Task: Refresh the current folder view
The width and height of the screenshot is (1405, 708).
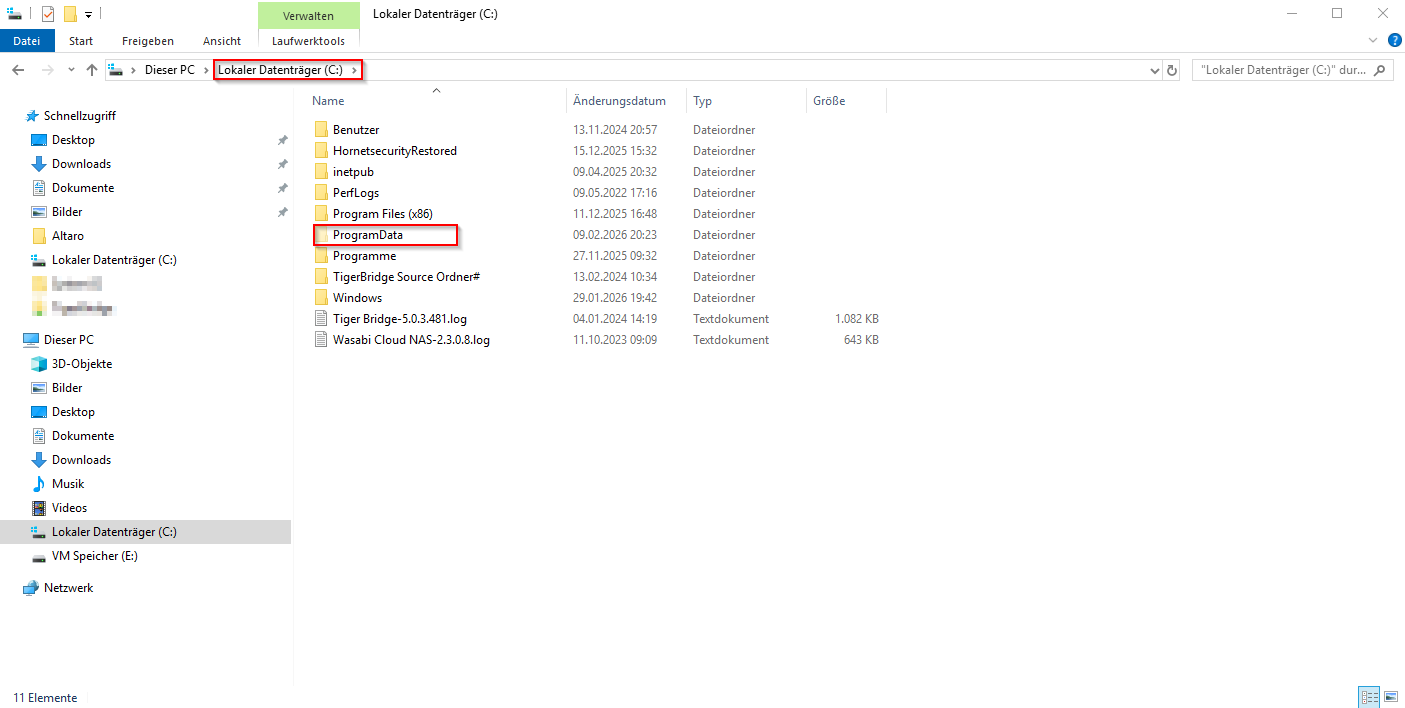Action: tap(1172, 70)
